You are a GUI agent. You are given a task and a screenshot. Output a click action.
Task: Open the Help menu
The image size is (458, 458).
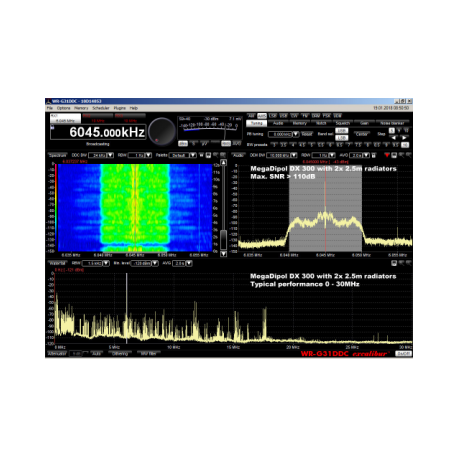point(134,108)
